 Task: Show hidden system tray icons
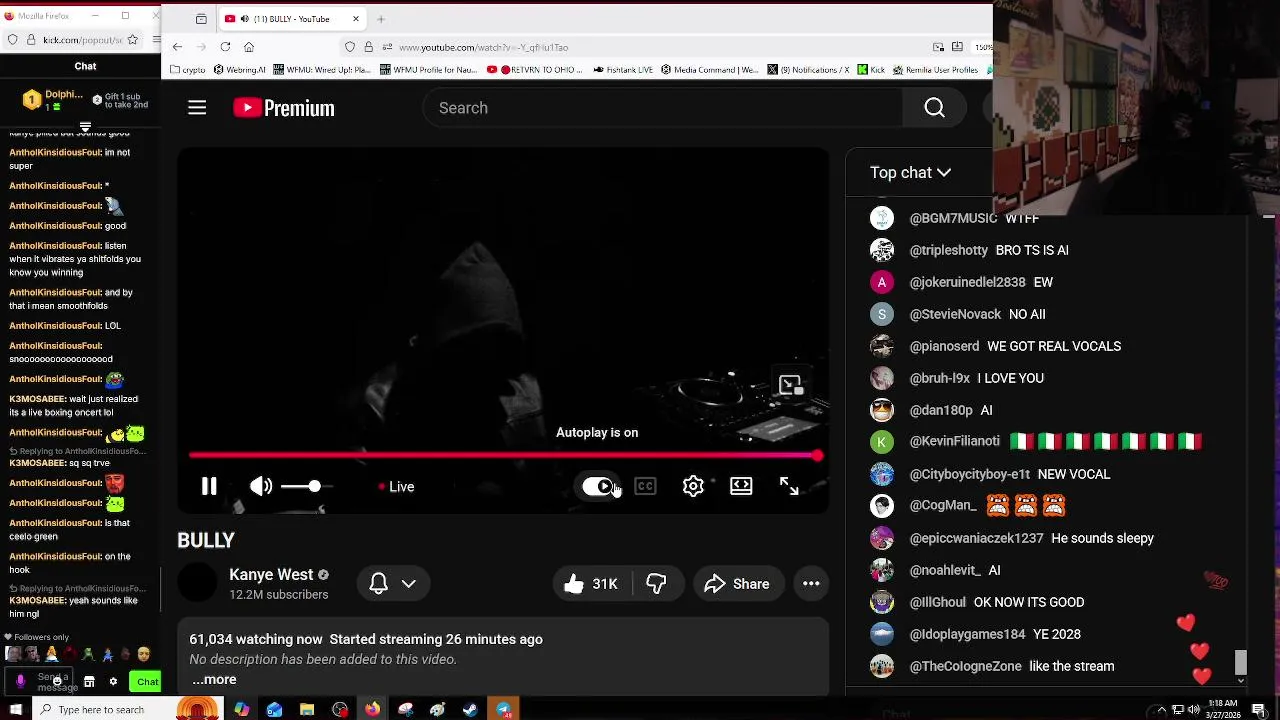coord(1160,710)
